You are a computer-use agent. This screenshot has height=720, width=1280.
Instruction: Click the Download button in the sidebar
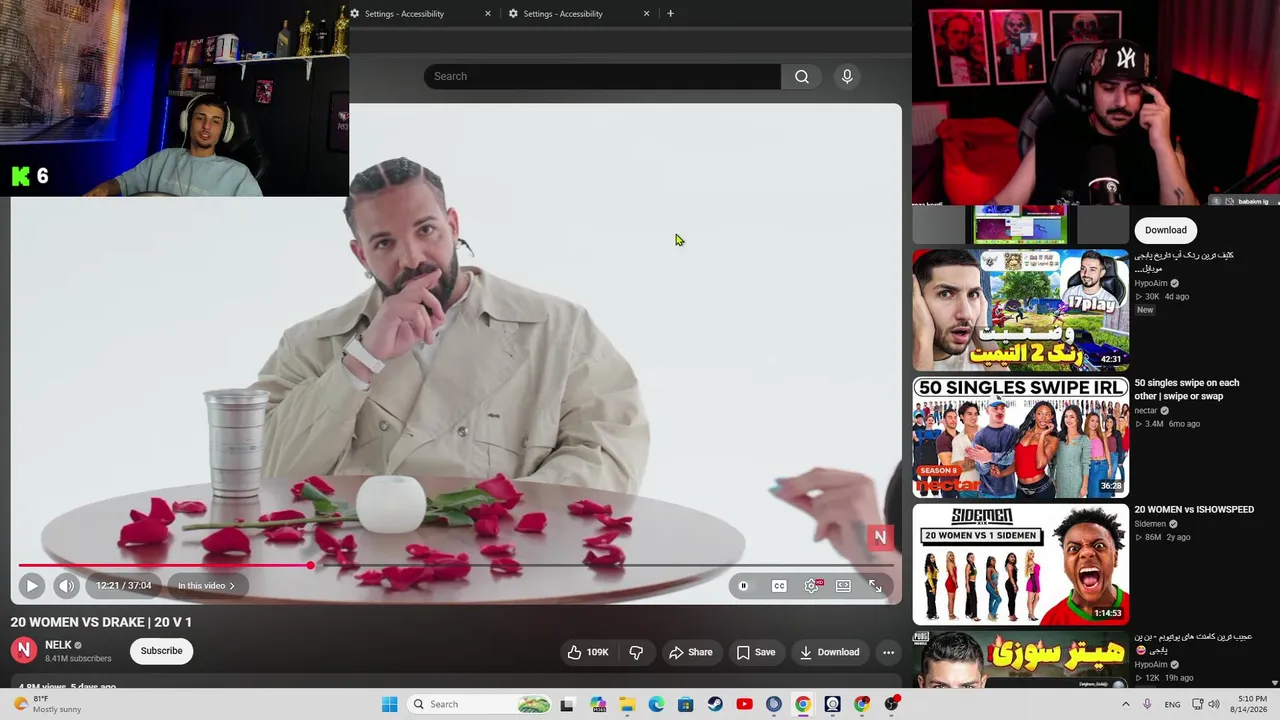click(1166, 230)
